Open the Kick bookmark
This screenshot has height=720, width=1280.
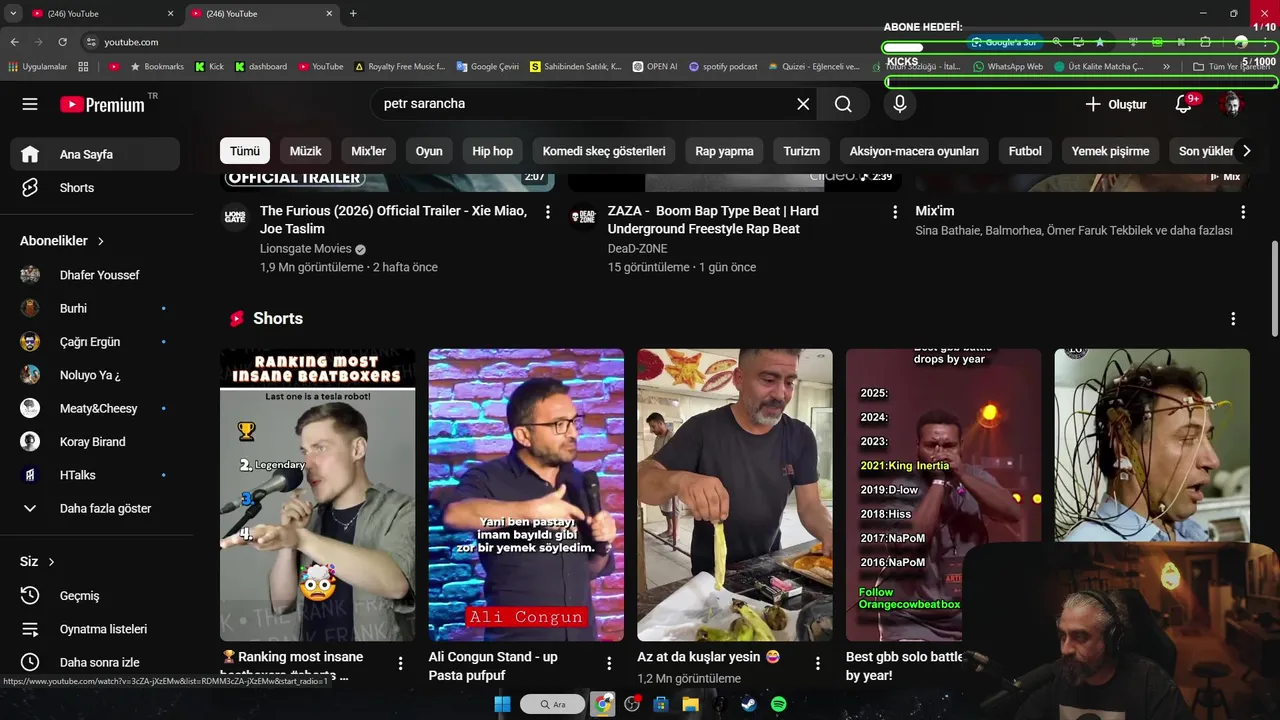(209, 67)
